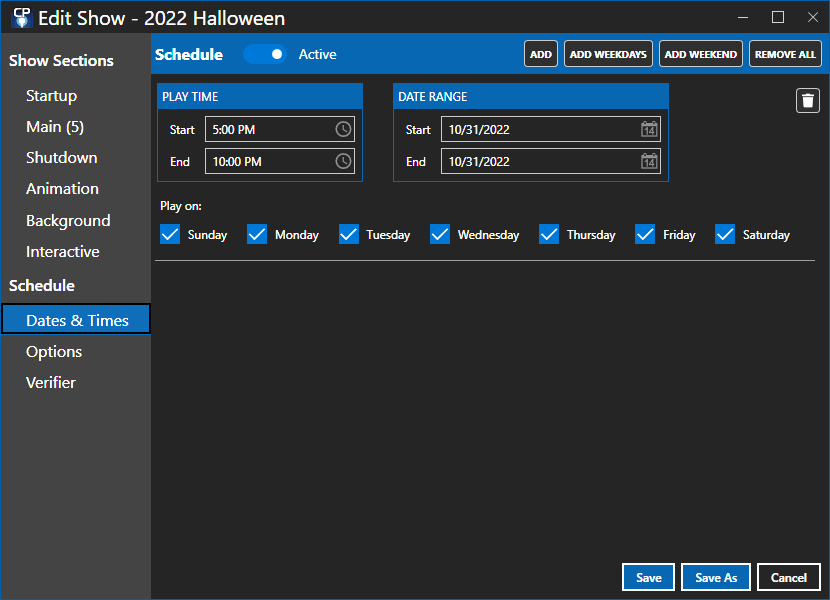
Task: Switch to the Options section
Action: click(x=54, y=351)
